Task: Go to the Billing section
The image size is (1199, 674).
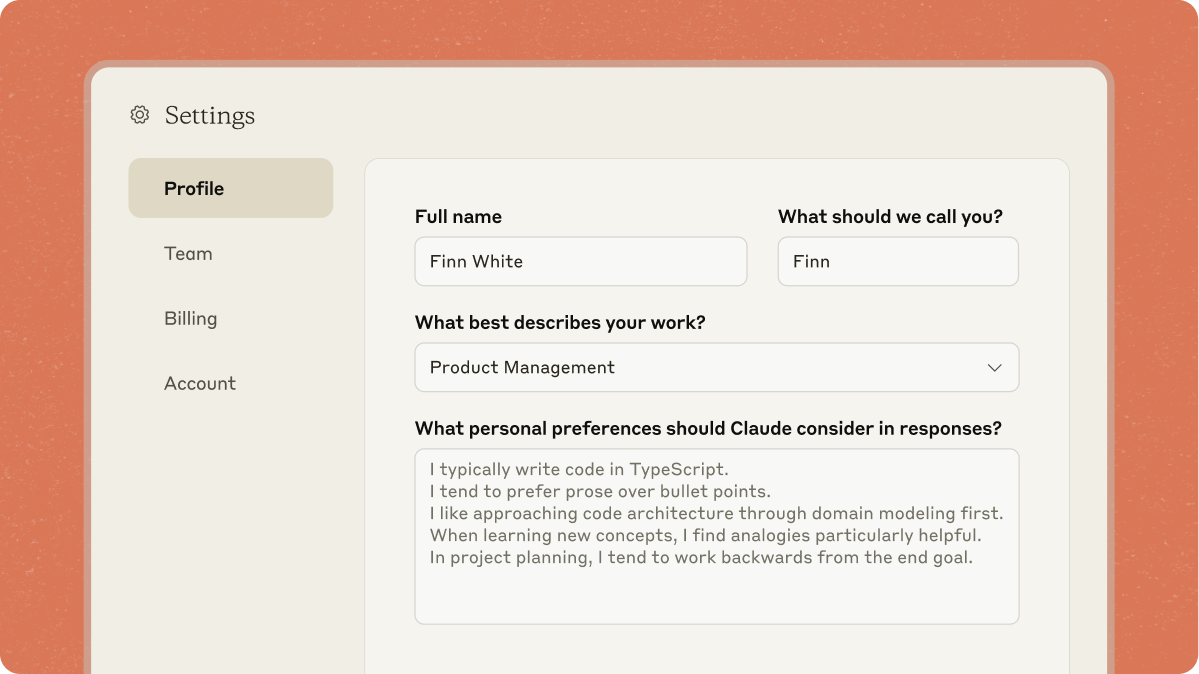Action: click(x=190, y=319)
